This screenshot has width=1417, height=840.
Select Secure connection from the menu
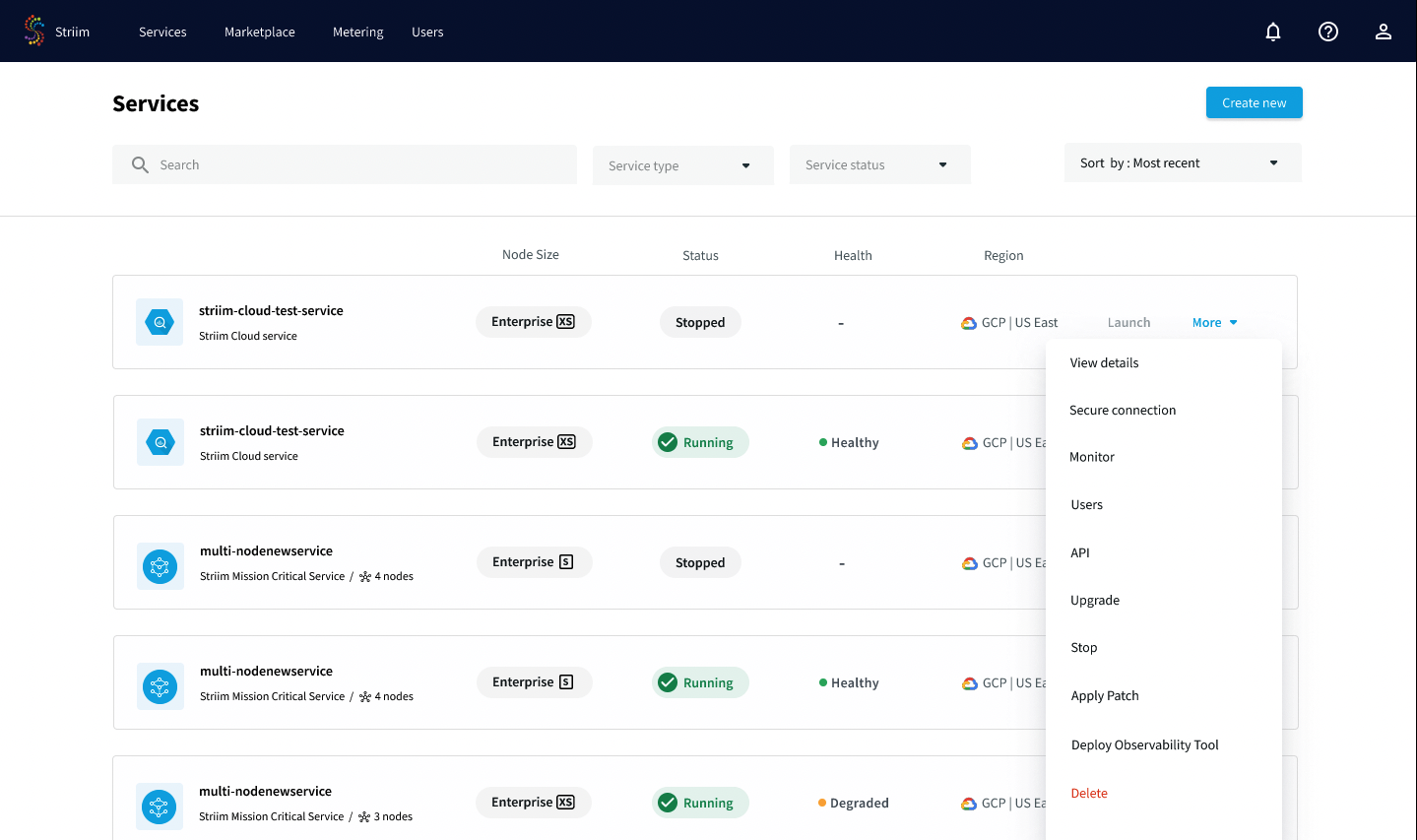[1123, 411]
